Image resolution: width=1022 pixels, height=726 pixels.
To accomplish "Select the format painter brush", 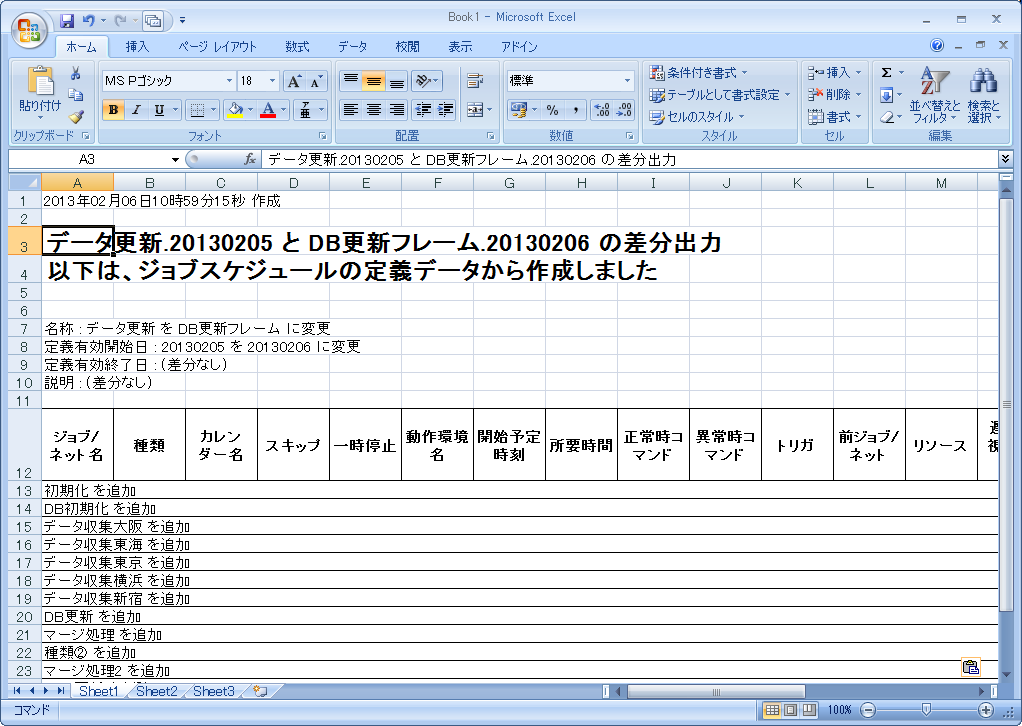I will coord(76,117).
